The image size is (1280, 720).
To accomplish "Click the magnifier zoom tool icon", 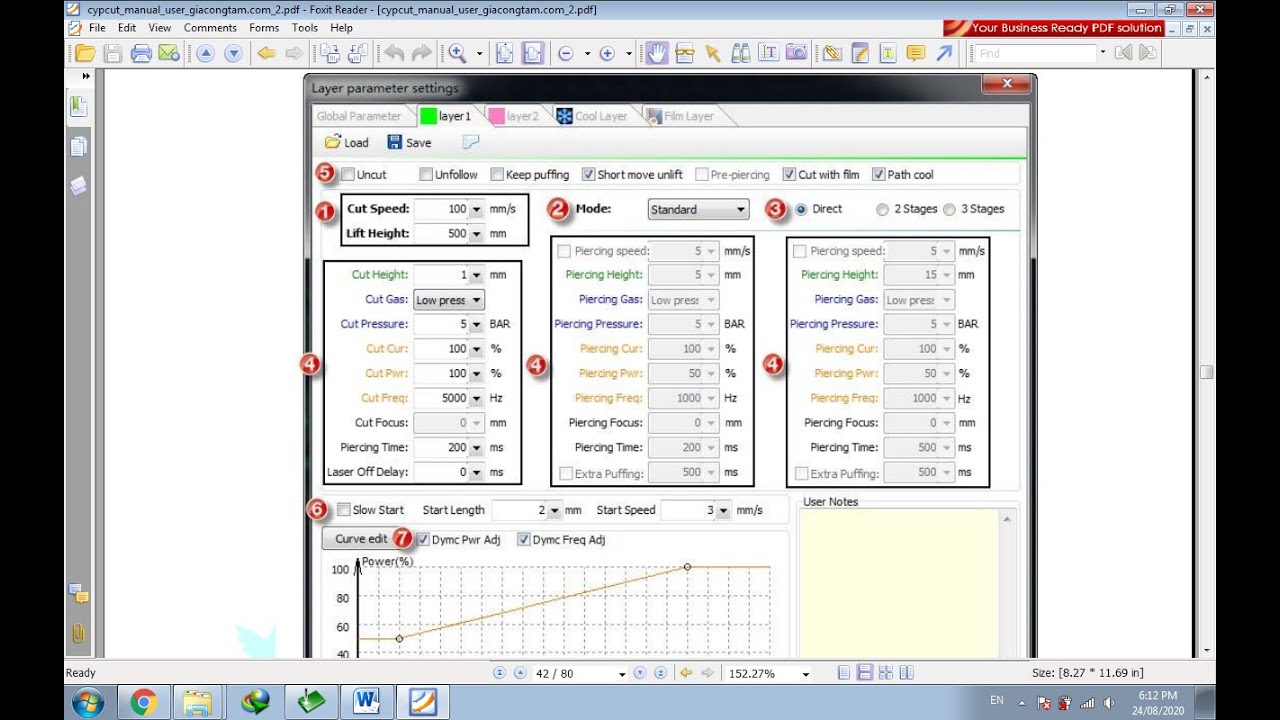I will pos(457,54).
